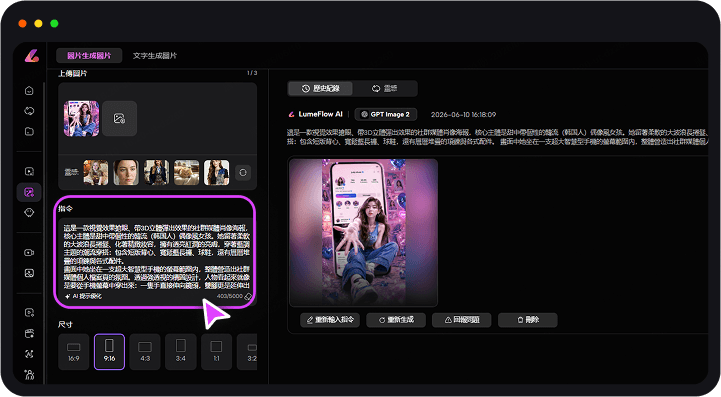Screen dimensions: 721x397
Task: Click the 指令 label
Action: [x=66, y=209]
